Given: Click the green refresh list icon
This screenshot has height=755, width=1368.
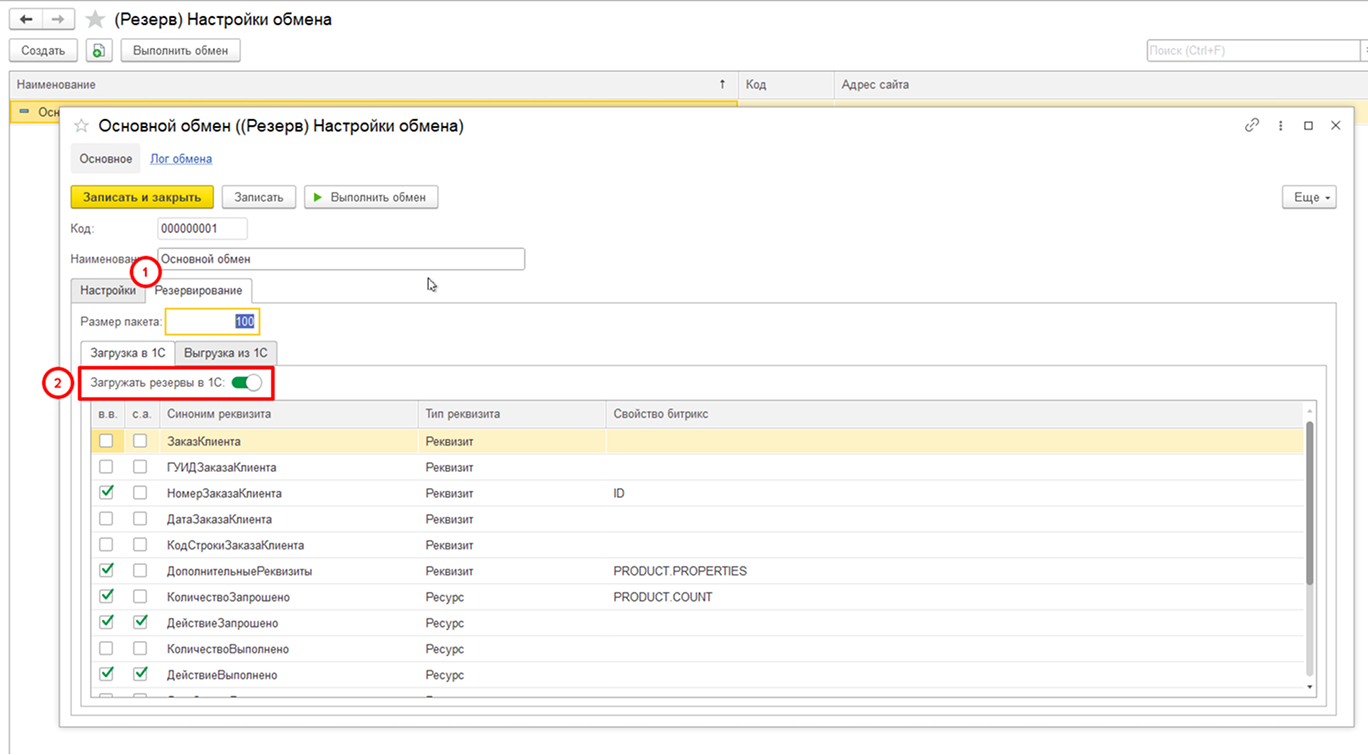Looking at the screenshot, I should pyautogui.click(x=98, y=50).
